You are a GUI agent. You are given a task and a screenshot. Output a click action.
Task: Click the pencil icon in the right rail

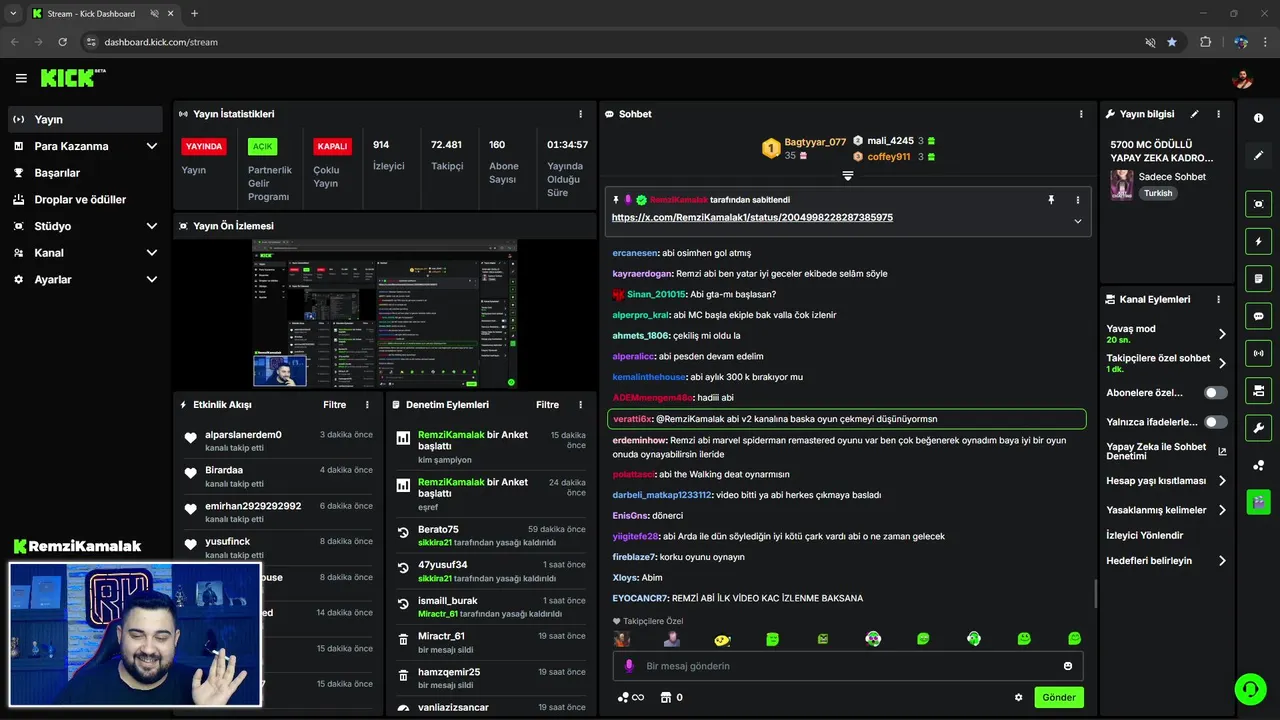(x=1258, y=155)
